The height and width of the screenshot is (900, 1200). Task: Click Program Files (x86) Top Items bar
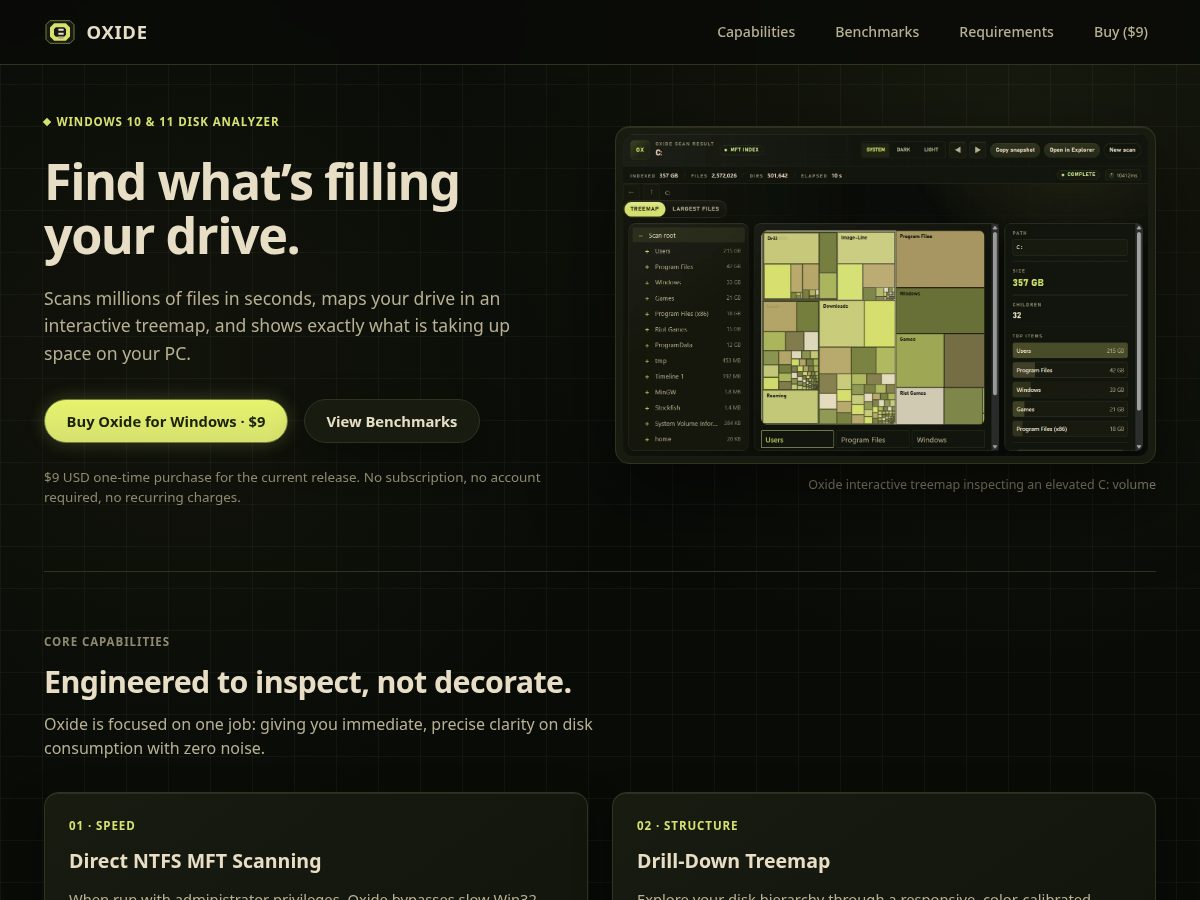coord(1070,428)
